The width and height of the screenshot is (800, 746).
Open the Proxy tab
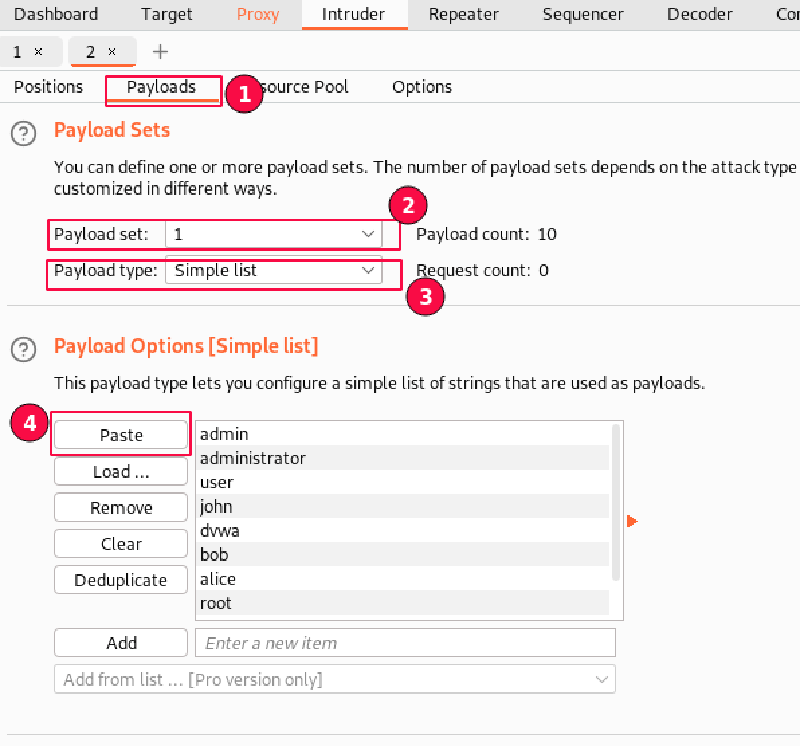[258, 14]
